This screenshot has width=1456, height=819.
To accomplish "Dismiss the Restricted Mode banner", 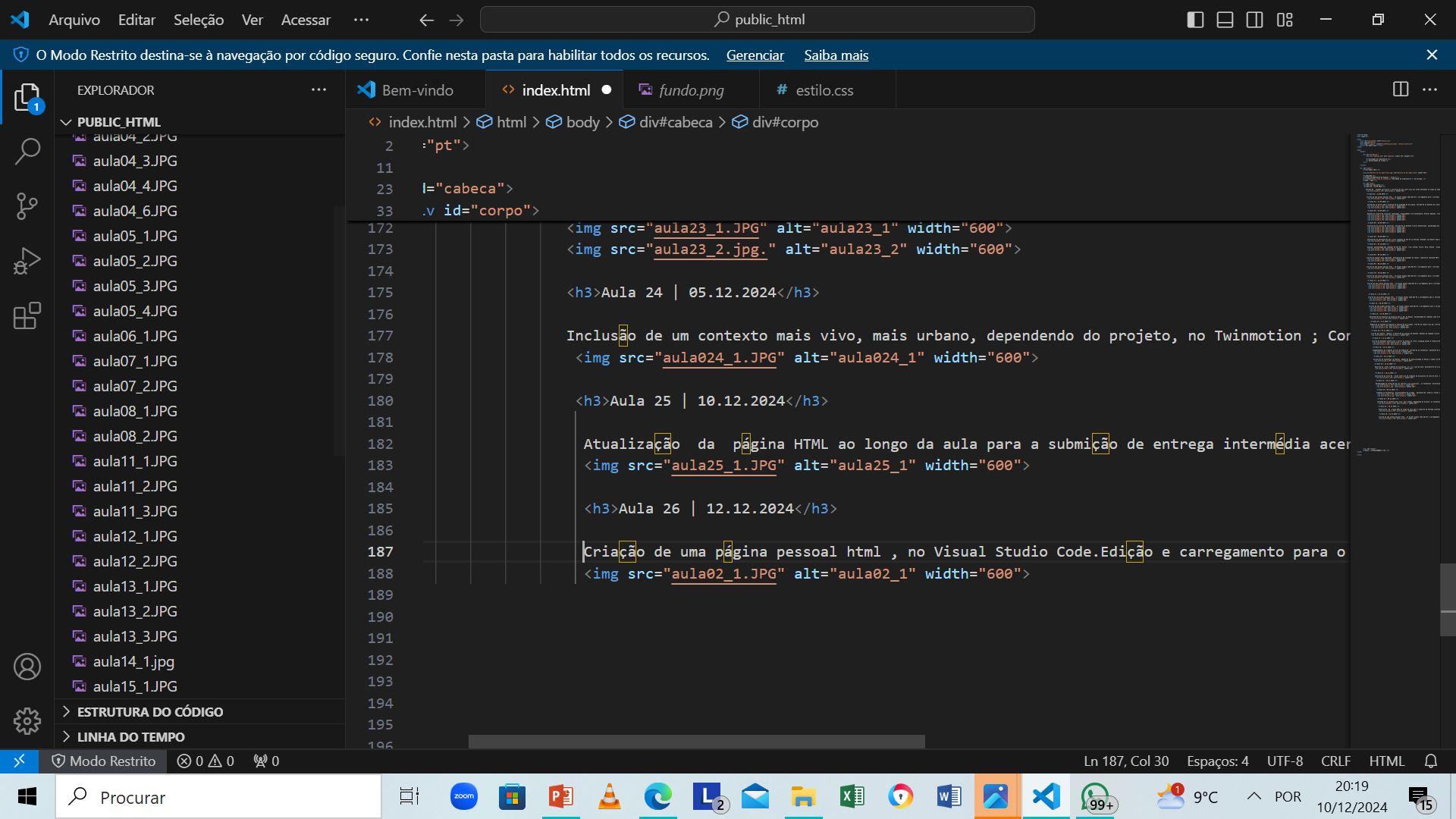I will (x=1432, y=55).
